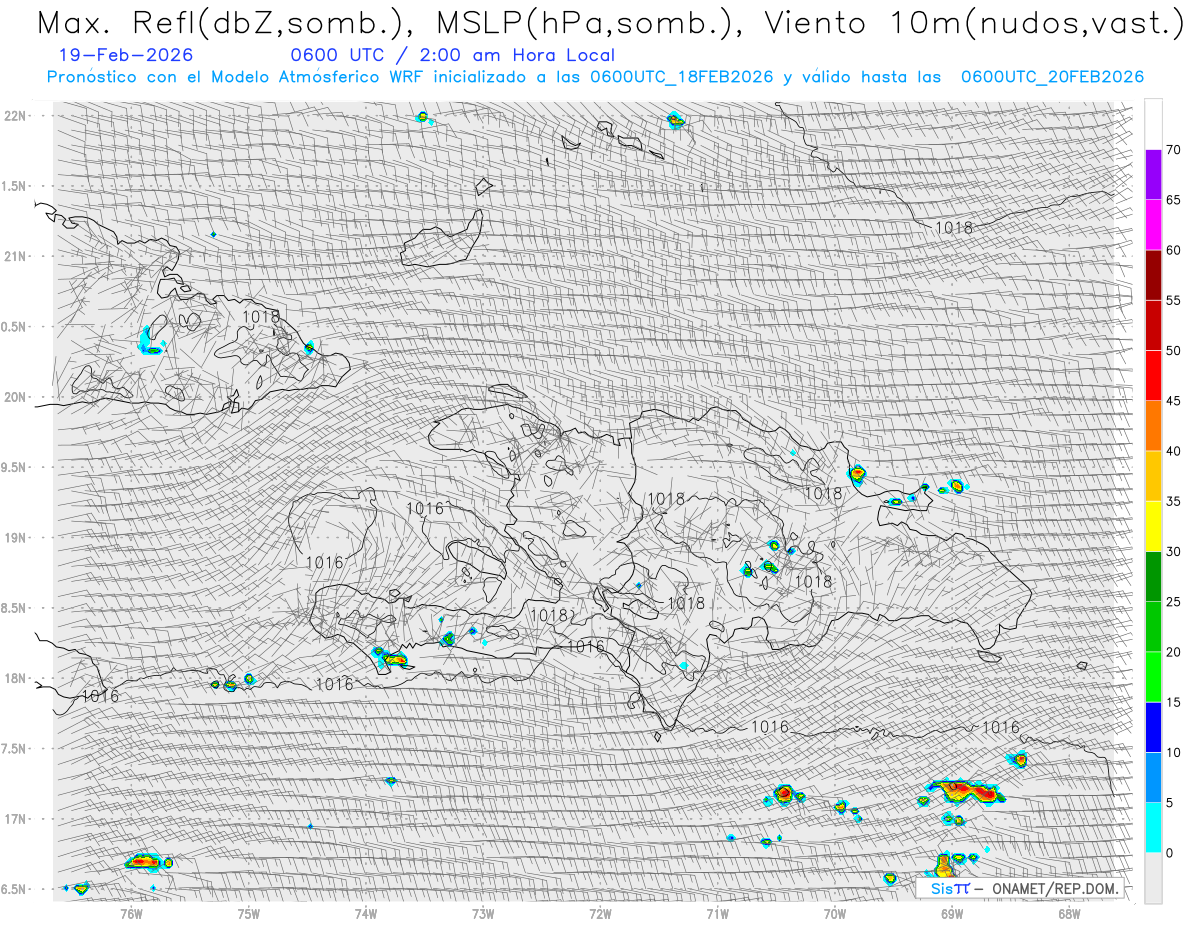Click the '21N' latitude axis label

pos(14,257)
